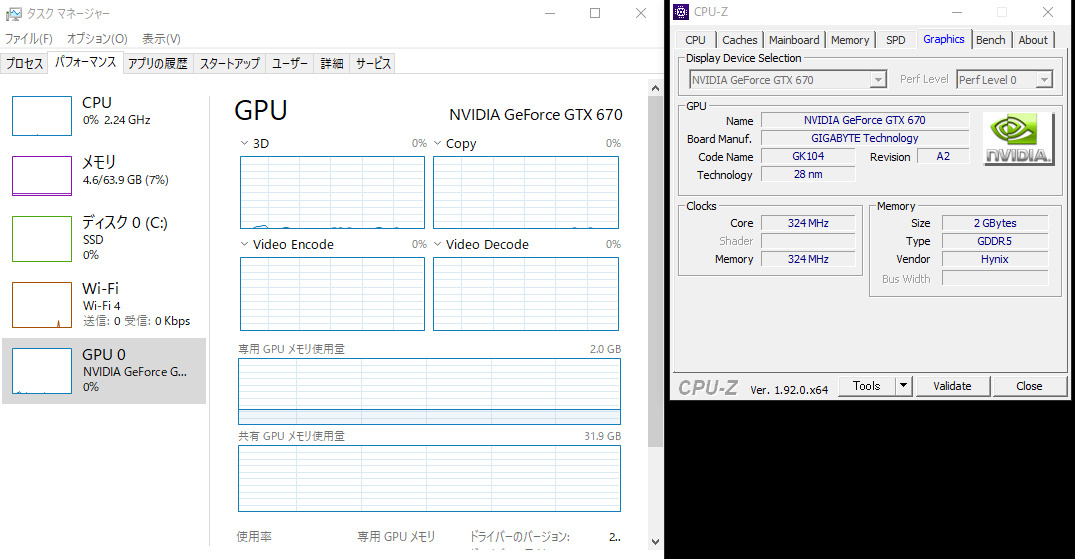
Task: Click the Core clock 324 MHz field
Action: coord(808,223)
